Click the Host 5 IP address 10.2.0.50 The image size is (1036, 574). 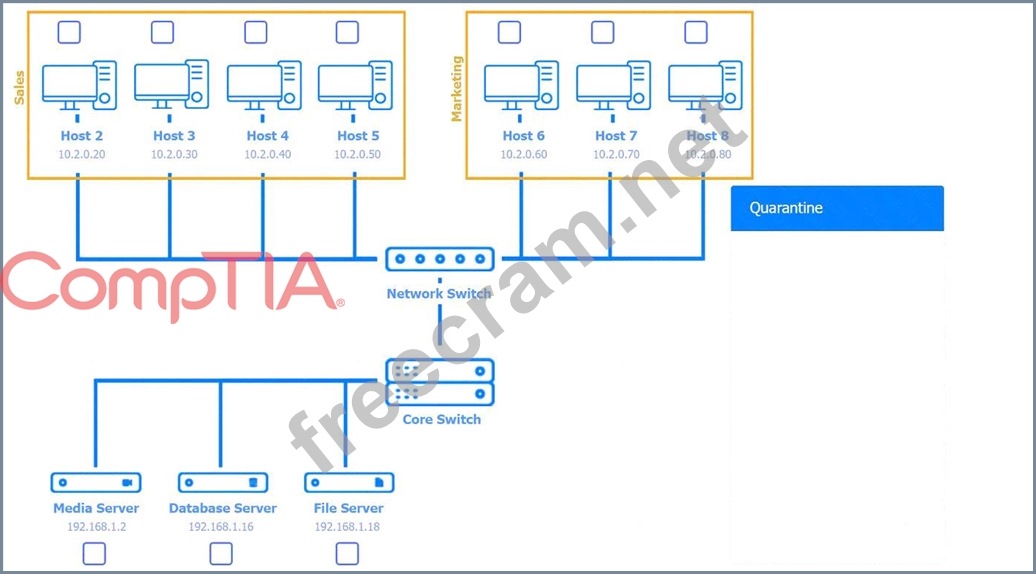357,155
